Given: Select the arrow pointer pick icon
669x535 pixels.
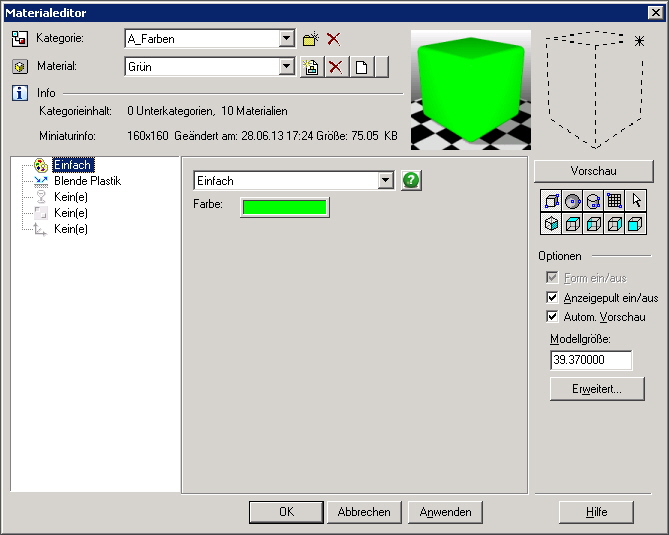Looking at the screenshot, I should coord(636,201).
